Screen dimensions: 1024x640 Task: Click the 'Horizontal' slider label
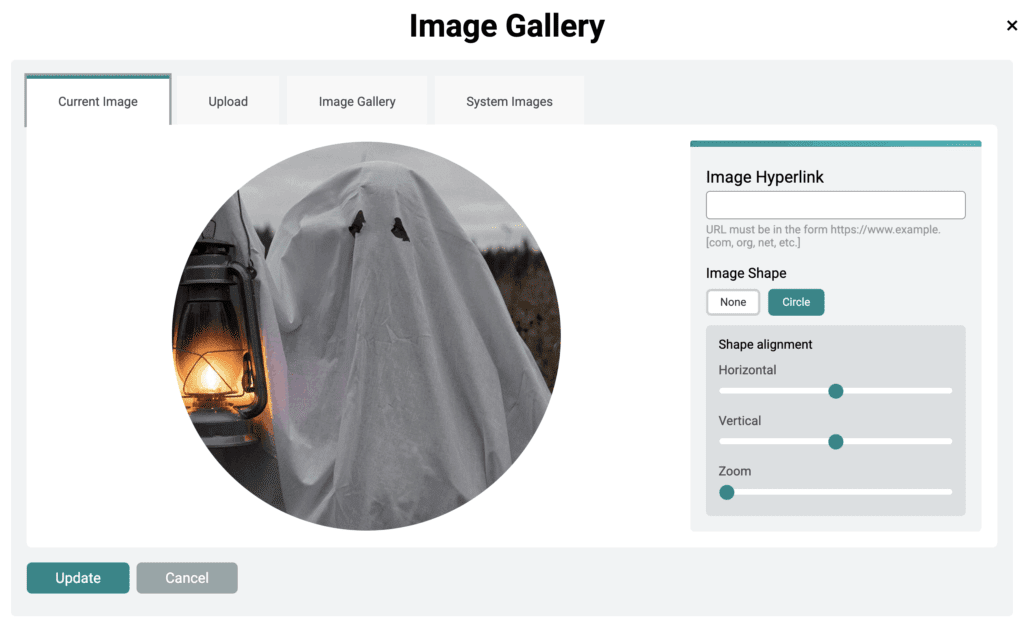click(747, 370)
